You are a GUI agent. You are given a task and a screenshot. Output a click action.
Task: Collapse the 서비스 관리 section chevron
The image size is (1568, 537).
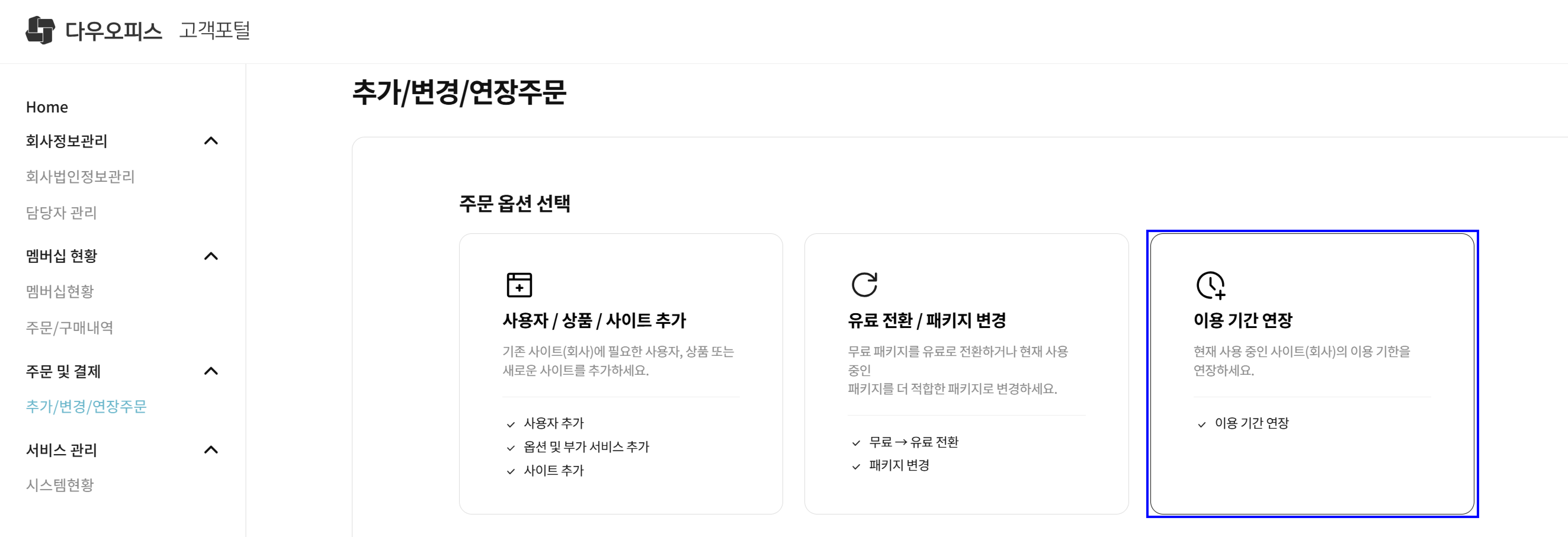pos(211,450)
